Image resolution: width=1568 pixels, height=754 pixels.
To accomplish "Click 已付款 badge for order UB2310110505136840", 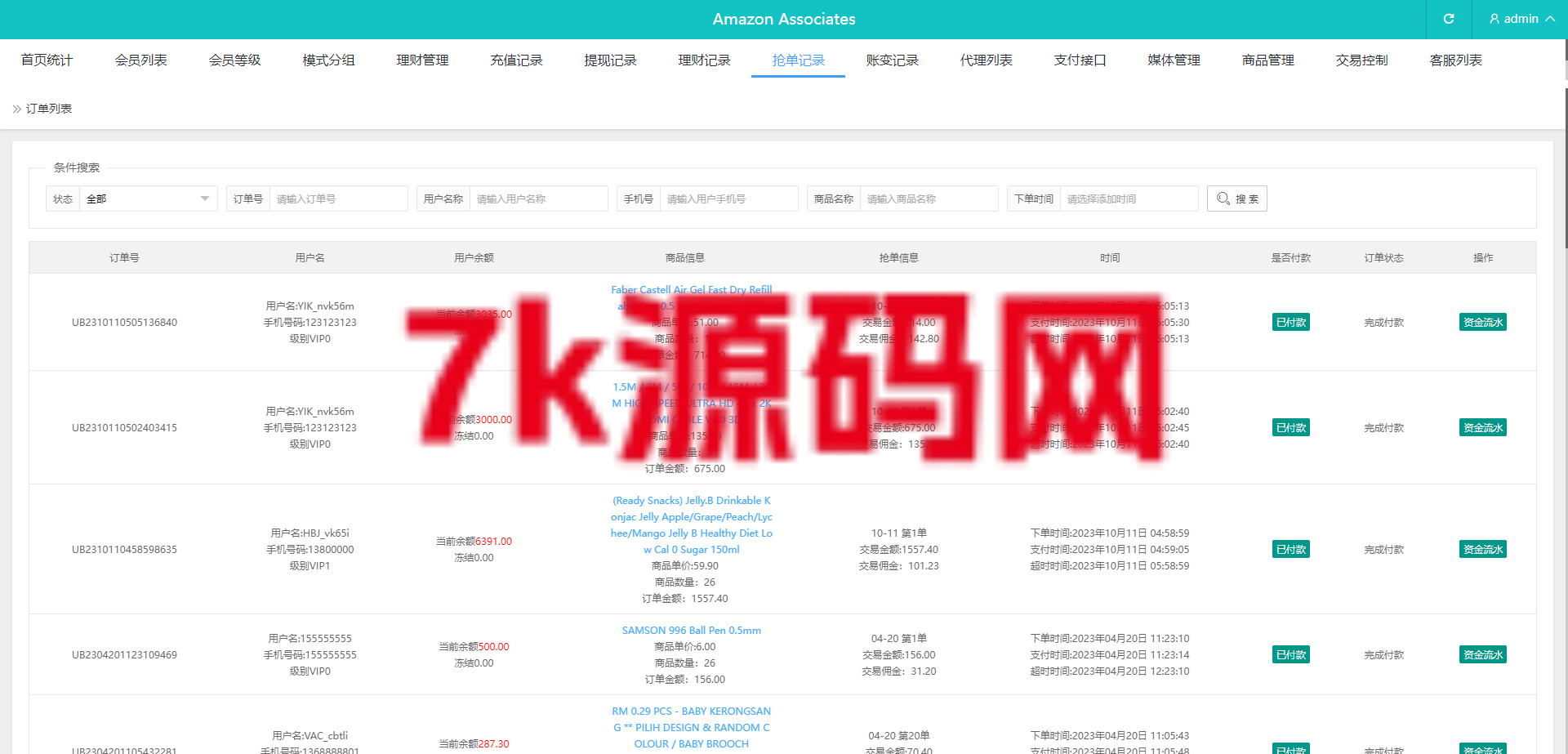I will click(1290, 322).
